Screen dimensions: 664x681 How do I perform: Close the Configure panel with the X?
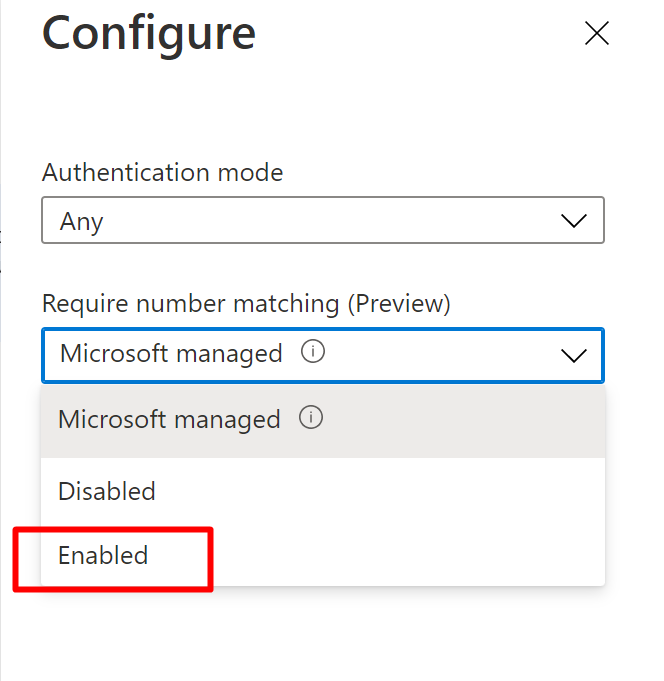pos(596,34)
